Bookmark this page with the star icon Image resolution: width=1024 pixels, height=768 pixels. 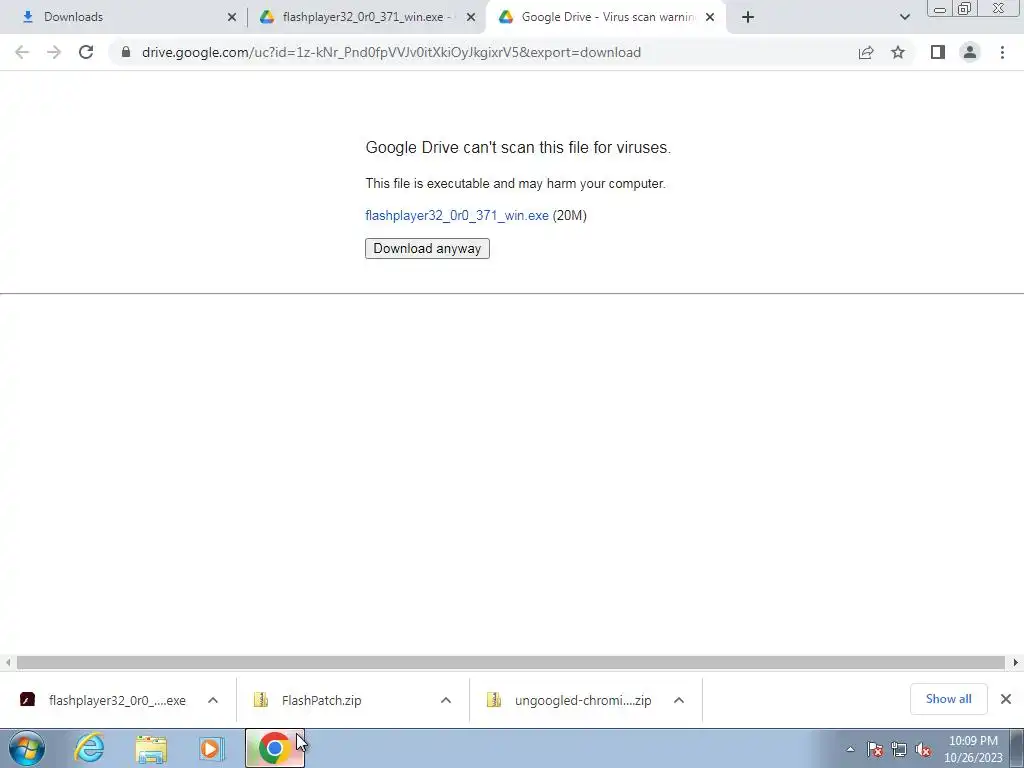click(898, 52)
